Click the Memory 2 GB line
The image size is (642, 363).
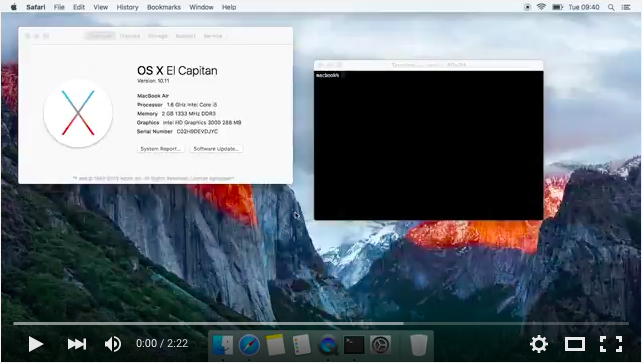pos(176,114)
